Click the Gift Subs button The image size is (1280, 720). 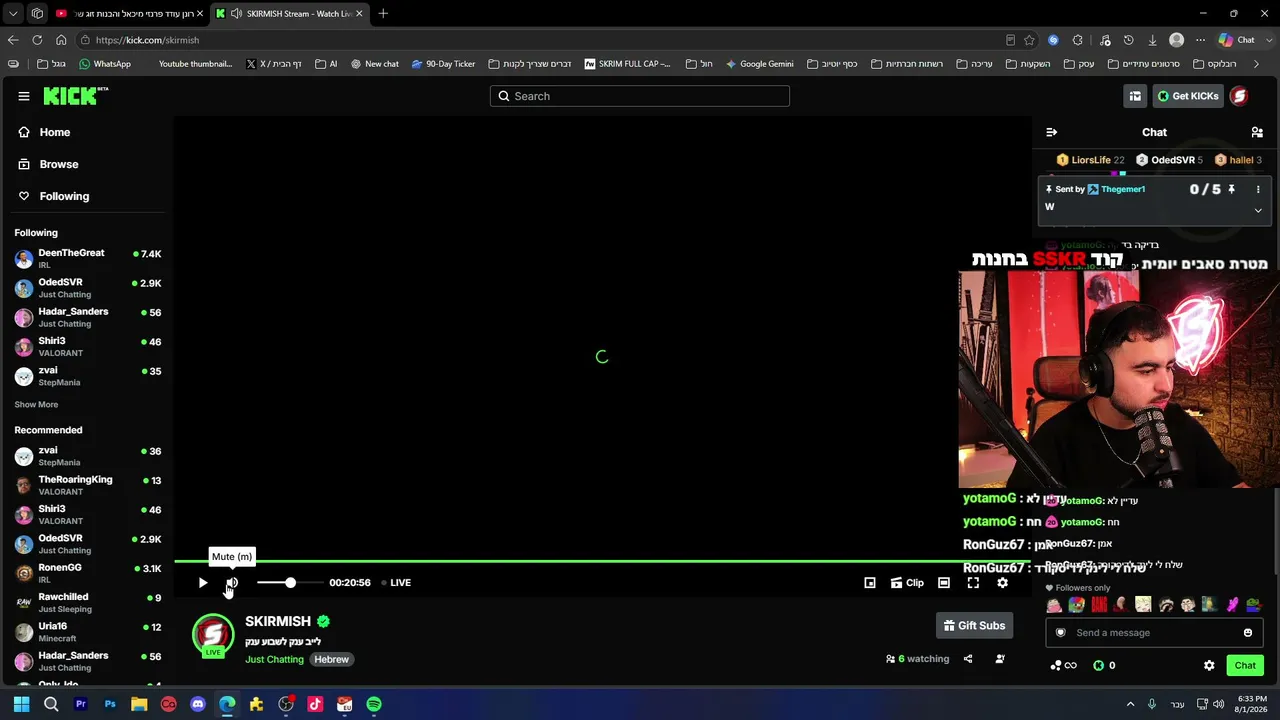coord(974,626)
